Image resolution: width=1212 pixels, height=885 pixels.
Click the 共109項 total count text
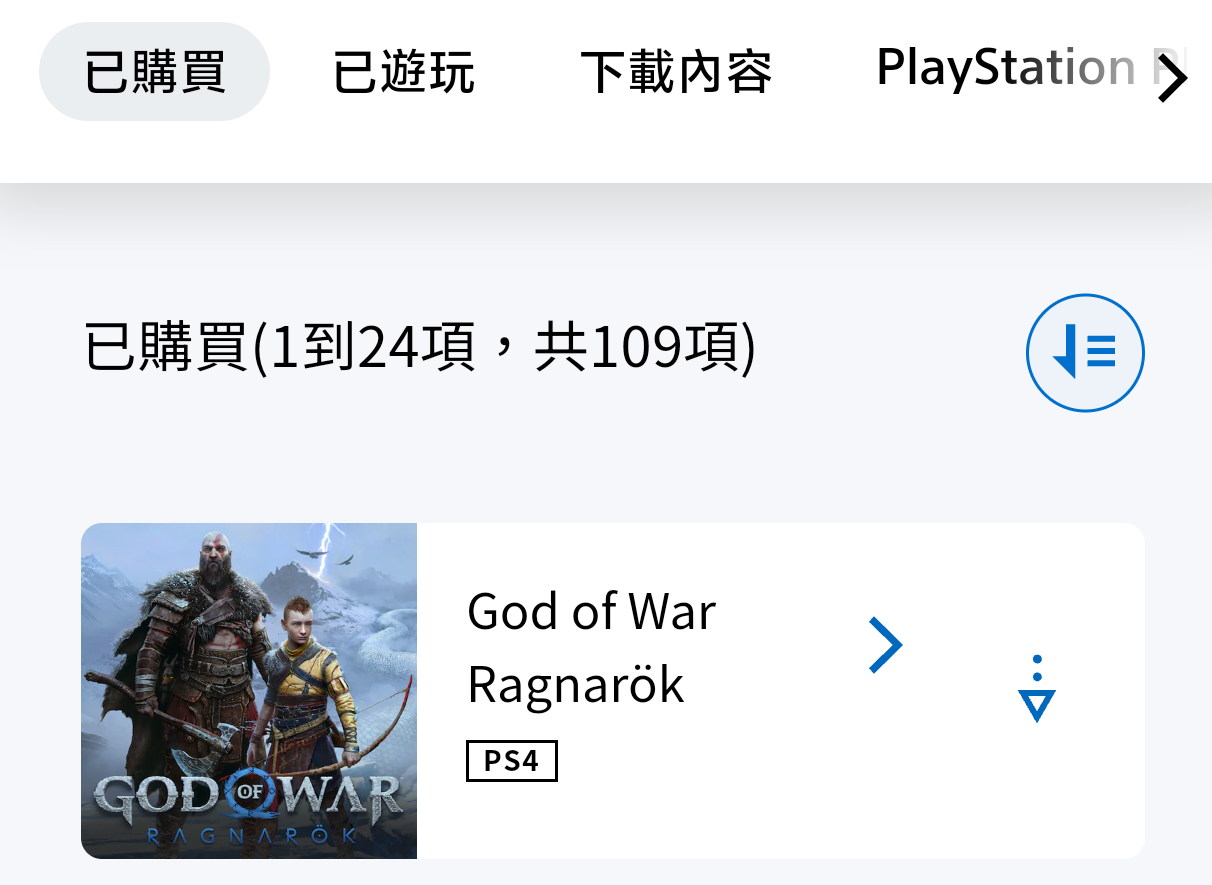click(645, 348)
